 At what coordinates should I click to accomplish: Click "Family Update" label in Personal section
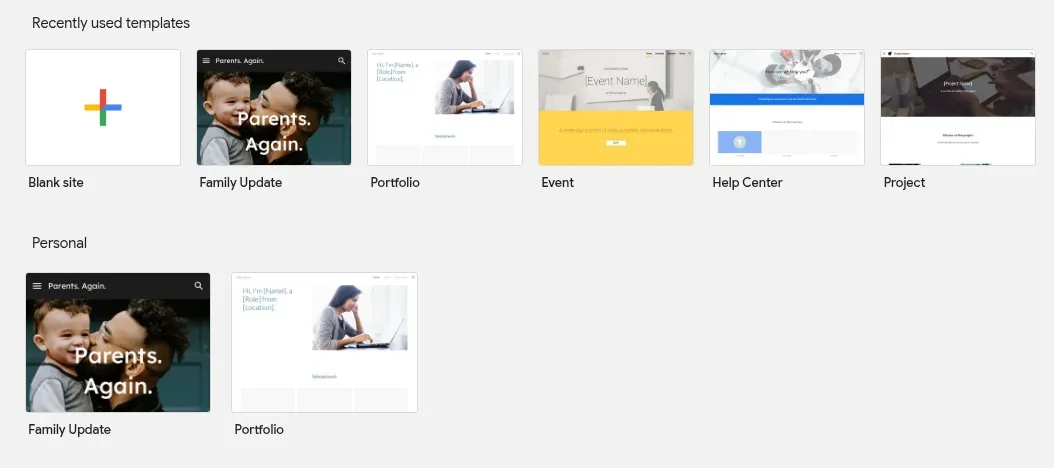tap(69, 430)
